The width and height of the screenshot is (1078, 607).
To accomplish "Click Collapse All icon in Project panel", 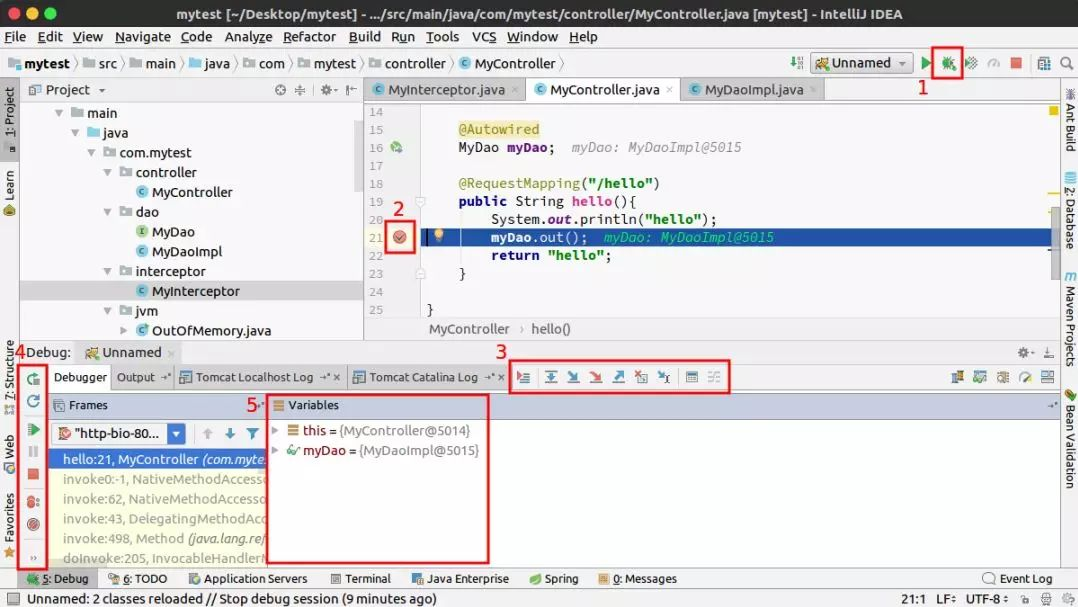I will click(300, 90).
